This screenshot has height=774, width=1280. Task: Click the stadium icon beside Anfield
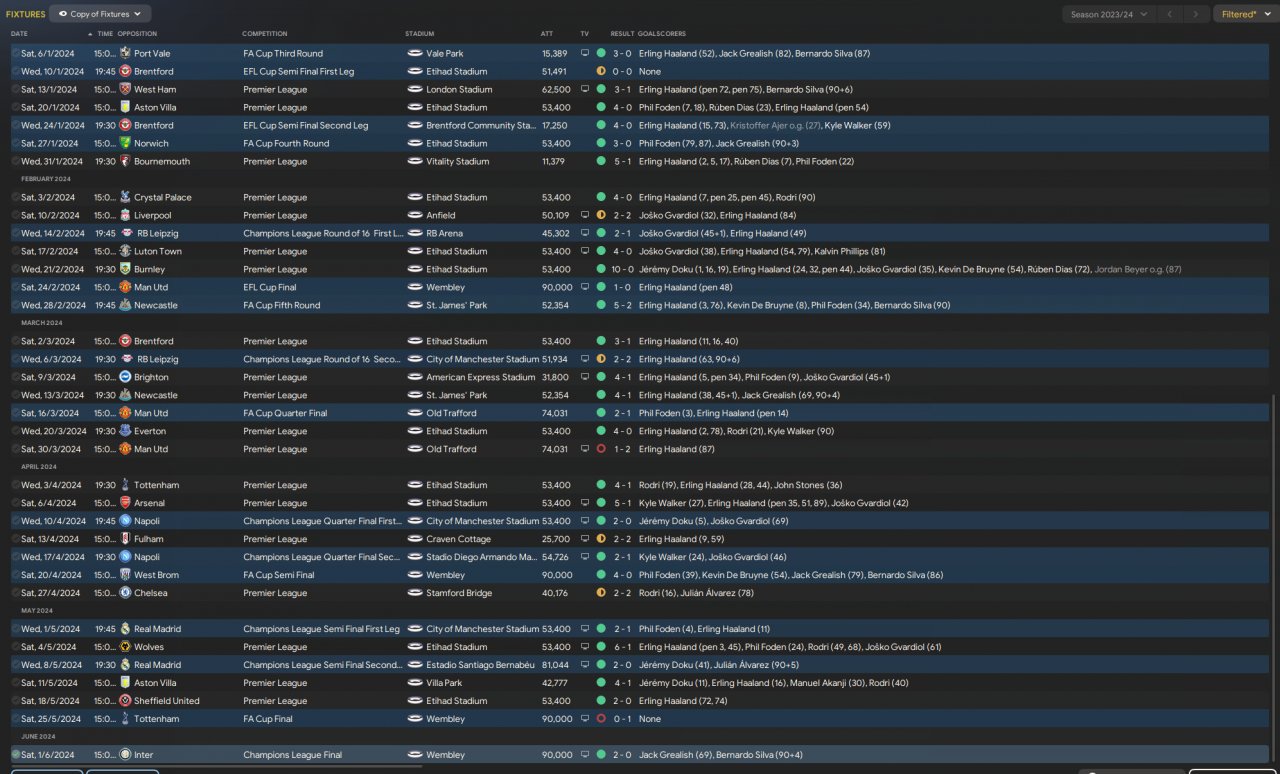pyautogui.click(x=415, y=215)
